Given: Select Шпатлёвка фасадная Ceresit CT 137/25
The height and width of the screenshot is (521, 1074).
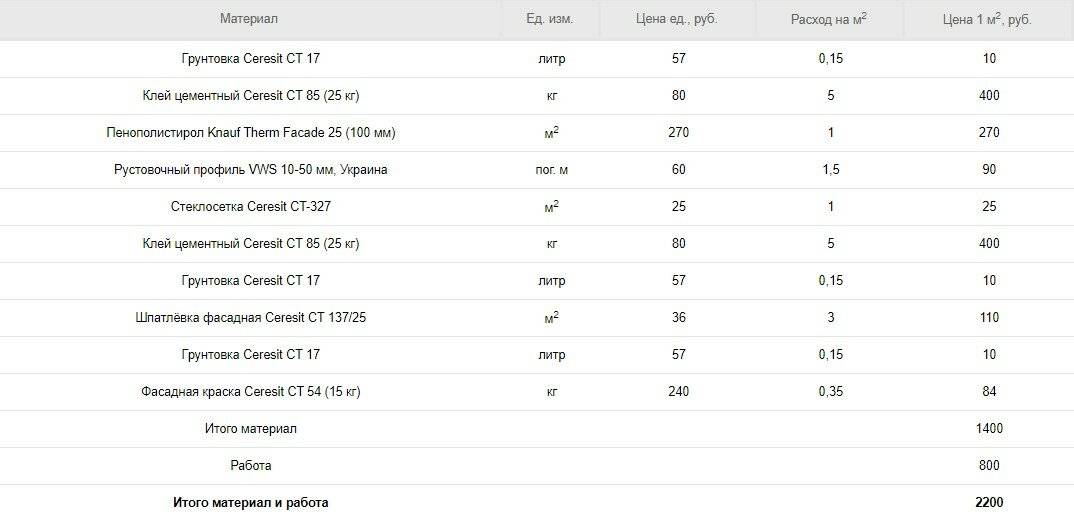Looking at the screenshot, I should [250, 318].
